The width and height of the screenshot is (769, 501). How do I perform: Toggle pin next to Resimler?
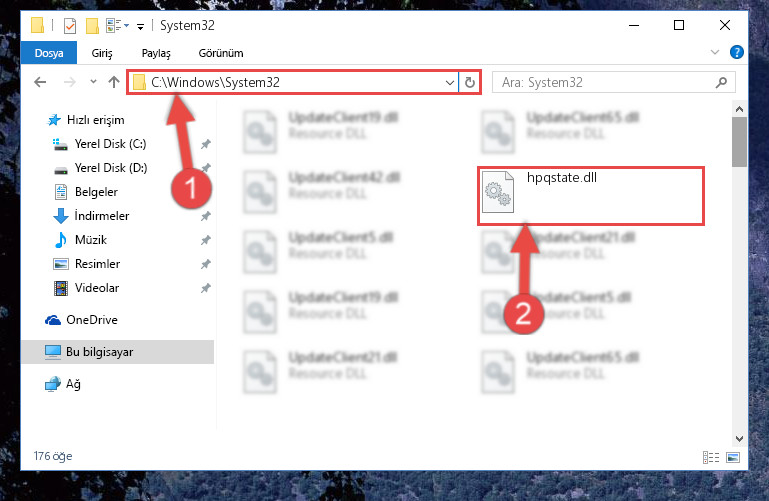point(205,264)
